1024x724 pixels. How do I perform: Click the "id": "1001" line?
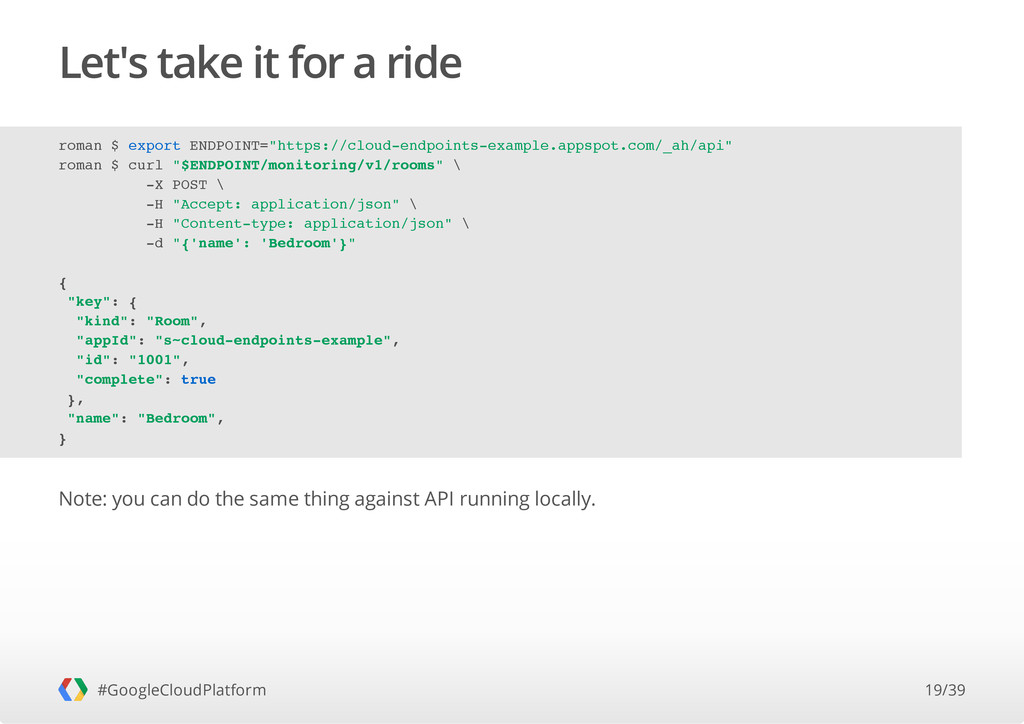tap(133, 360)
